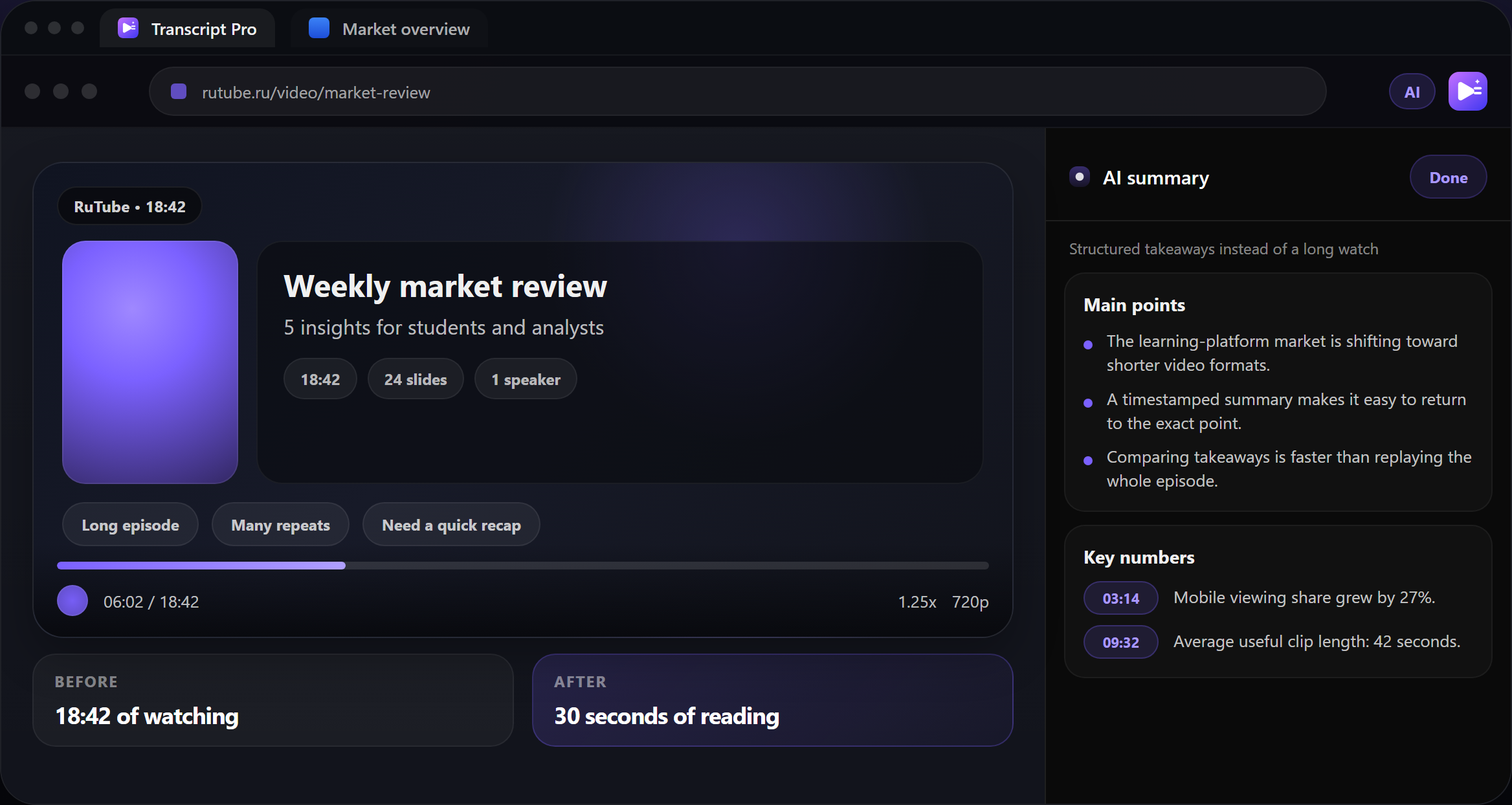Click the Weekly market review title
1512x805 pixels.
coord(445,286)
